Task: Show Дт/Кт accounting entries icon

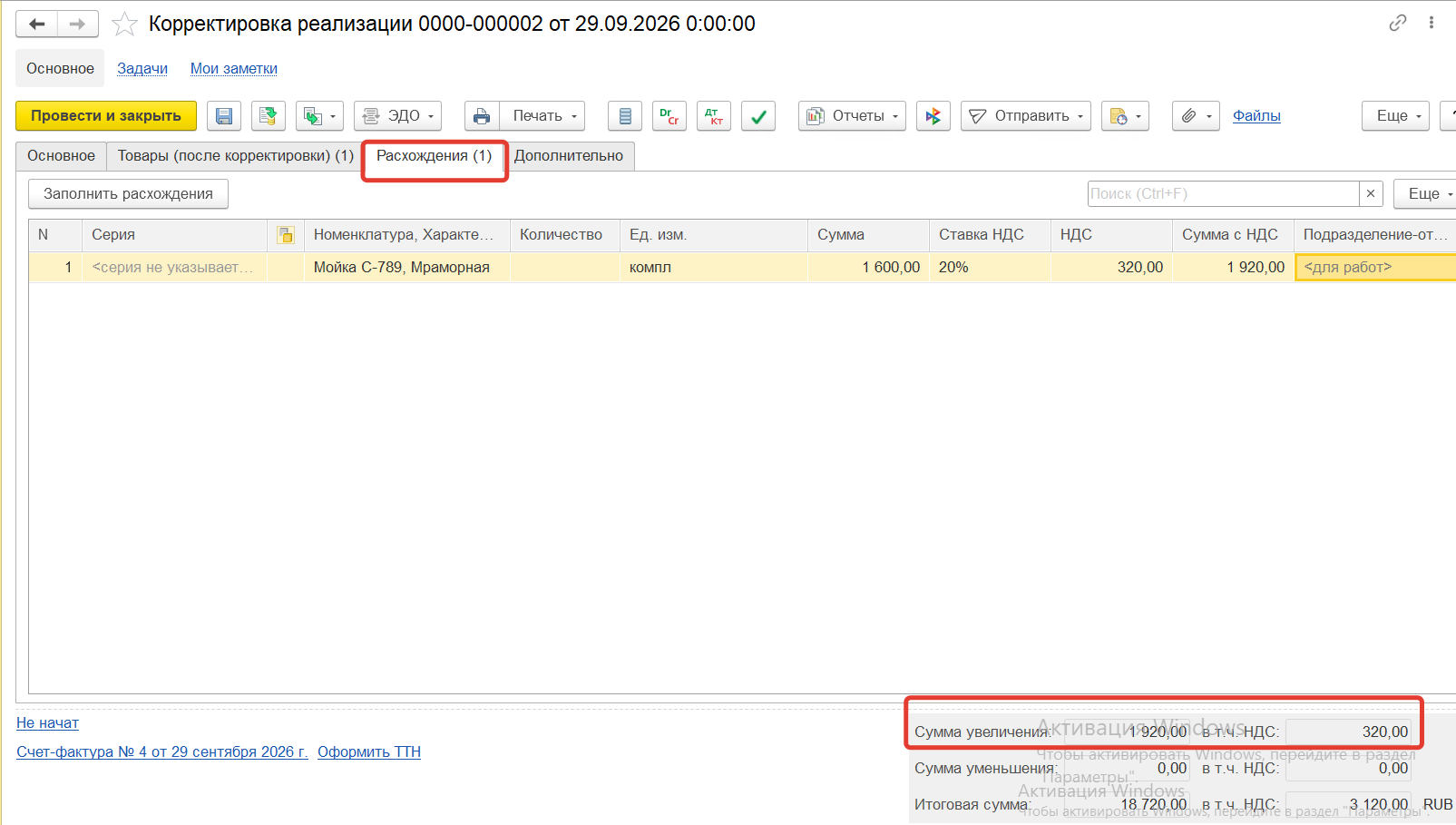Action: coord(714,116)
